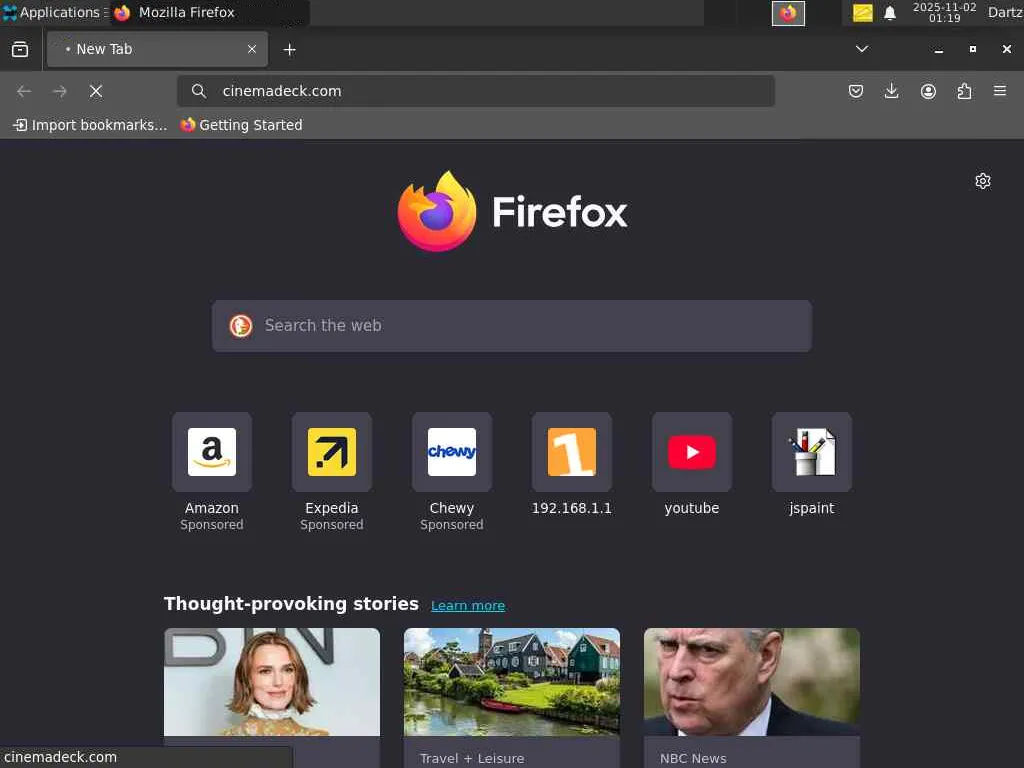Click the DuckDuckGo icon in the search box
Screen dimensions: 1024x768
241,325
